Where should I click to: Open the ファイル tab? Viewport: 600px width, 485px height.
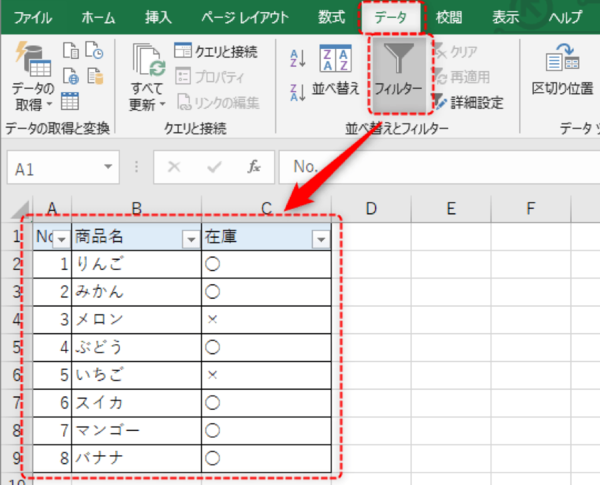point(33,18)
